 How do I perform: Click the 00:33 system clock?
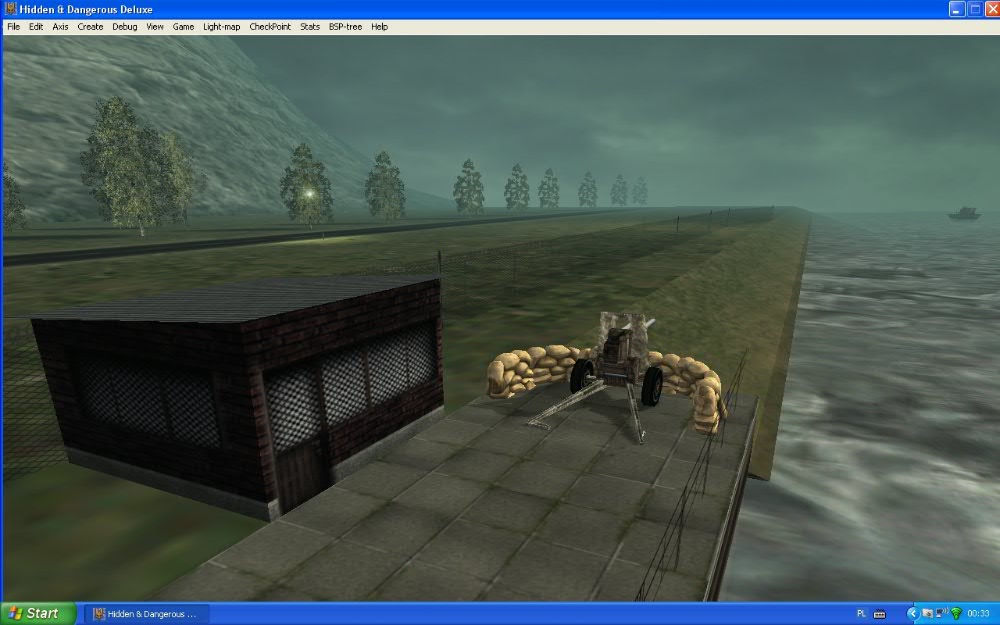(x=978, y=614)
